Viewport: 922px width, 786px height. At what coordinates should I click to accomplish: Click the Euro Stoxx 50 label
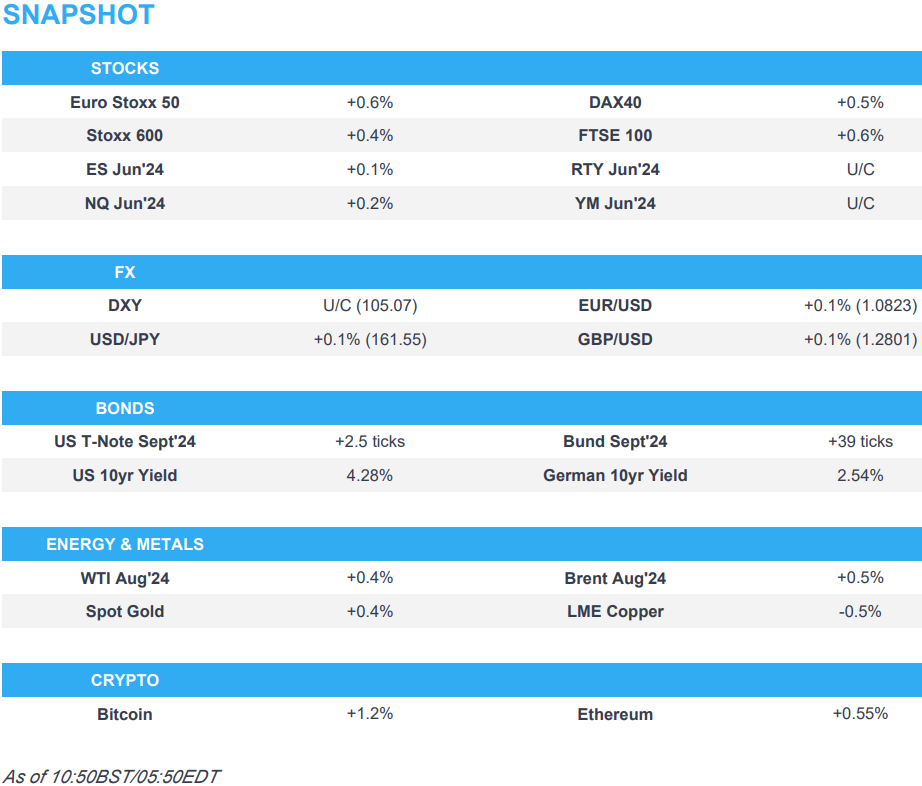pyautogui.click(x=125, y=102)
